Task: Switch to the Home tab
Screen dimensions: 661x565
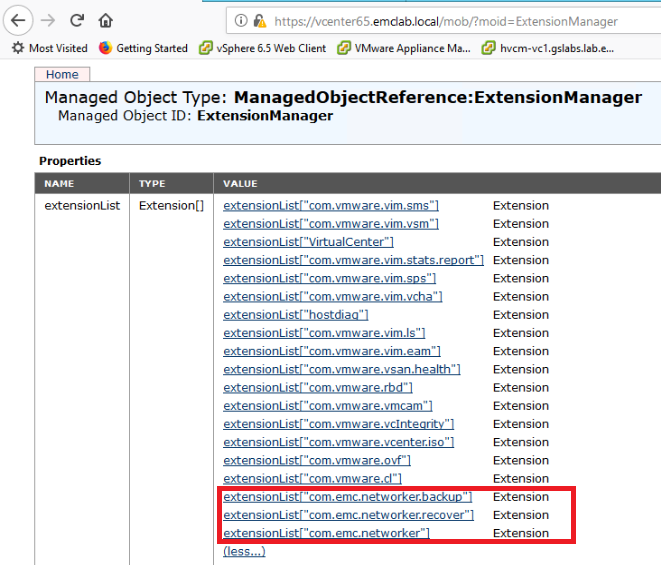Action: point(62,74)
